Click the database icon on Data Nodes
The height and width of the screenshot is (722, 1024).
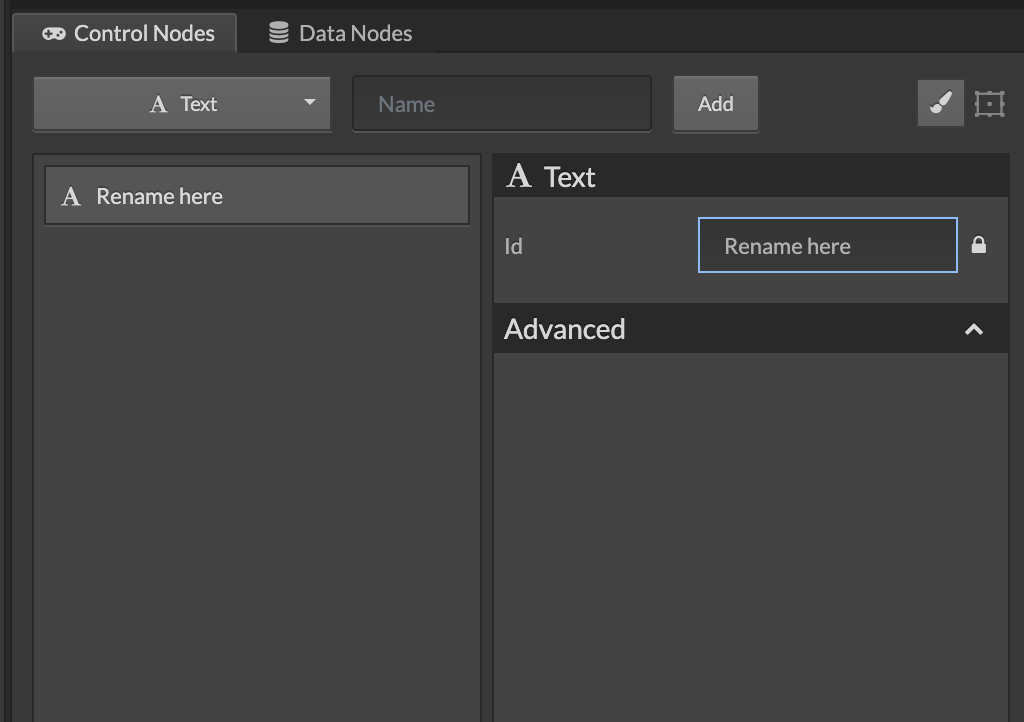pos(279,33)
